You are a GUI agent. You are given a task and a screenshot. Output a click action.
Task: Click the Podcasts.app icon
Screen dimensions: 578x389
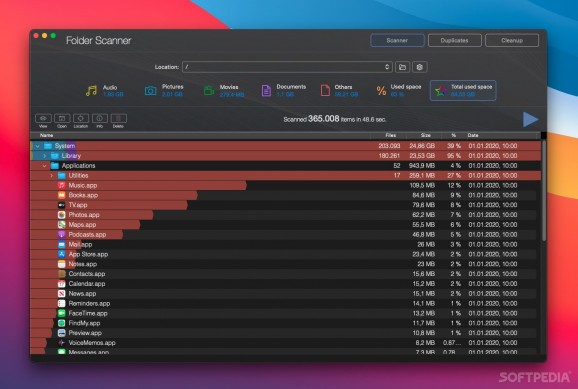click(x=62, y=235)
